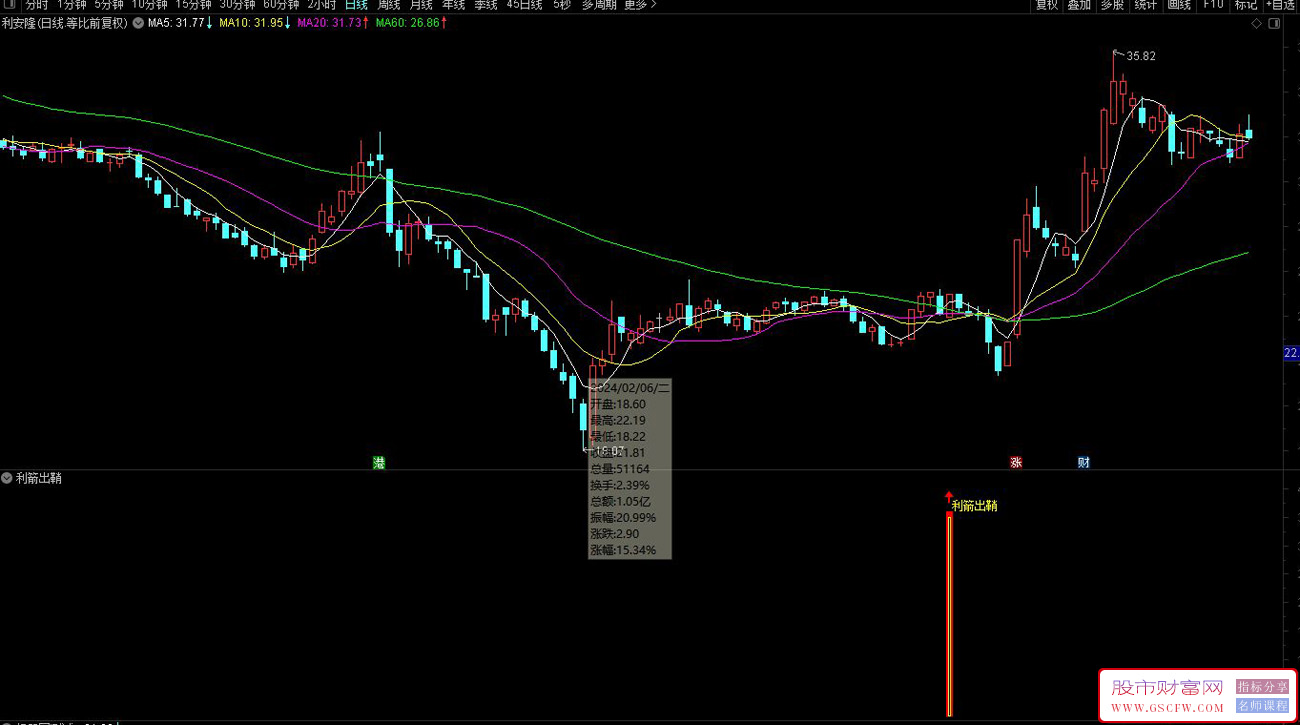The width and height of the screenshot is (1300, 725).
Task: Switch to the 分时 intraday period
Action: coord(37,5)
